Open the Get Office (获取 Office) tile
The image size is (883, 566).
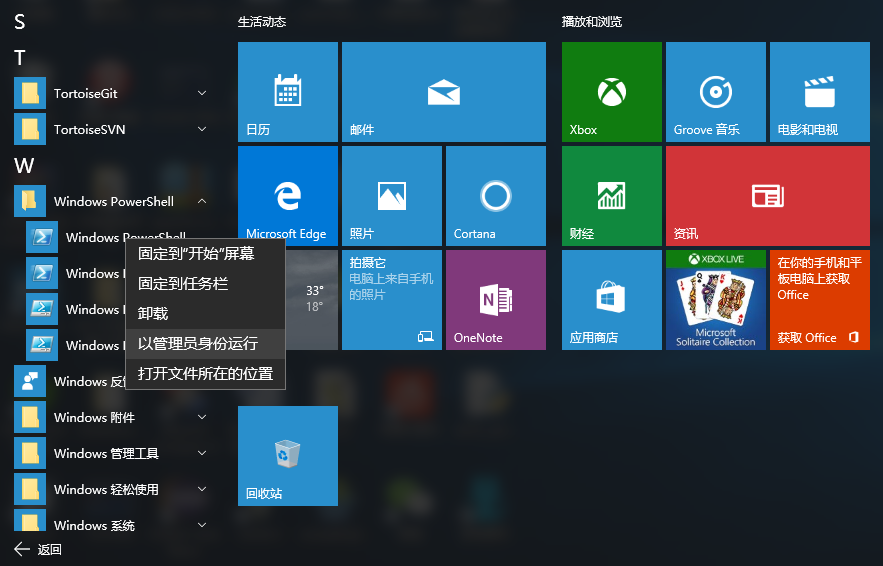pyautogui.click(x=820, y=300)
